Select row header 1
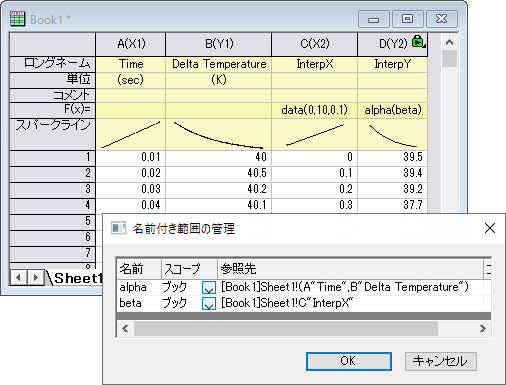Screen dimensions: 506x385 [x=53, y=158]
